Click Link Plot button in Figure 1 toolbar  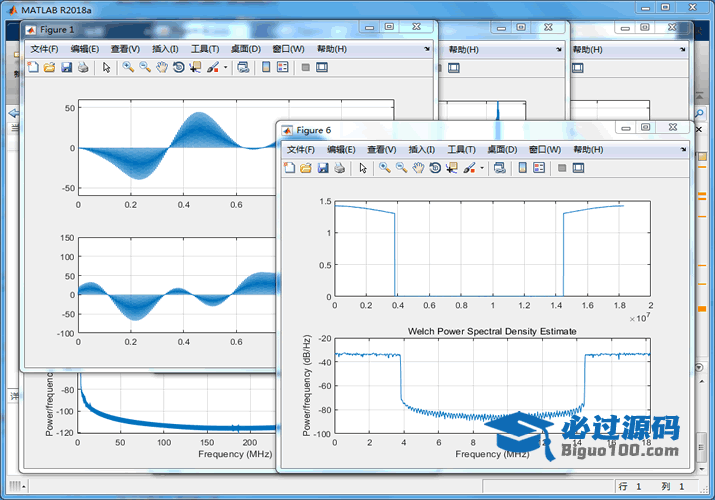click(x=243, y=67)
